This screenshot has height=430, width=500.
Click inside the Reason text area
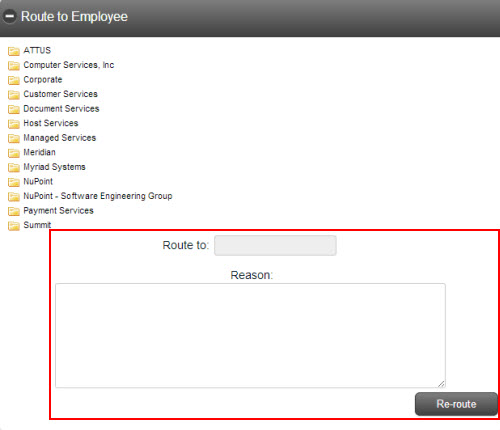tap(250, 335)
